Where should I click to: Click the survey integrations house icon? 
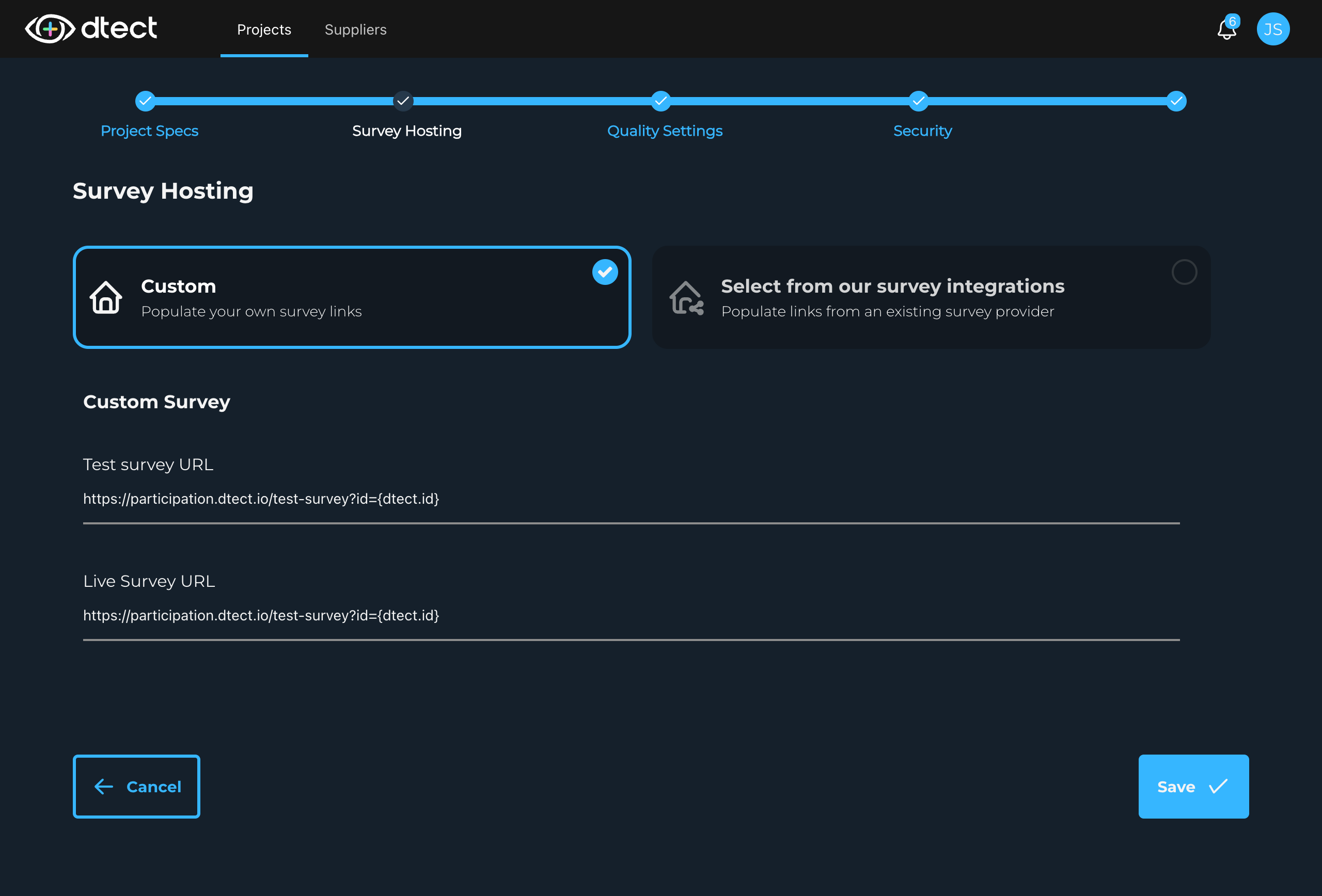tap(687, 297)
